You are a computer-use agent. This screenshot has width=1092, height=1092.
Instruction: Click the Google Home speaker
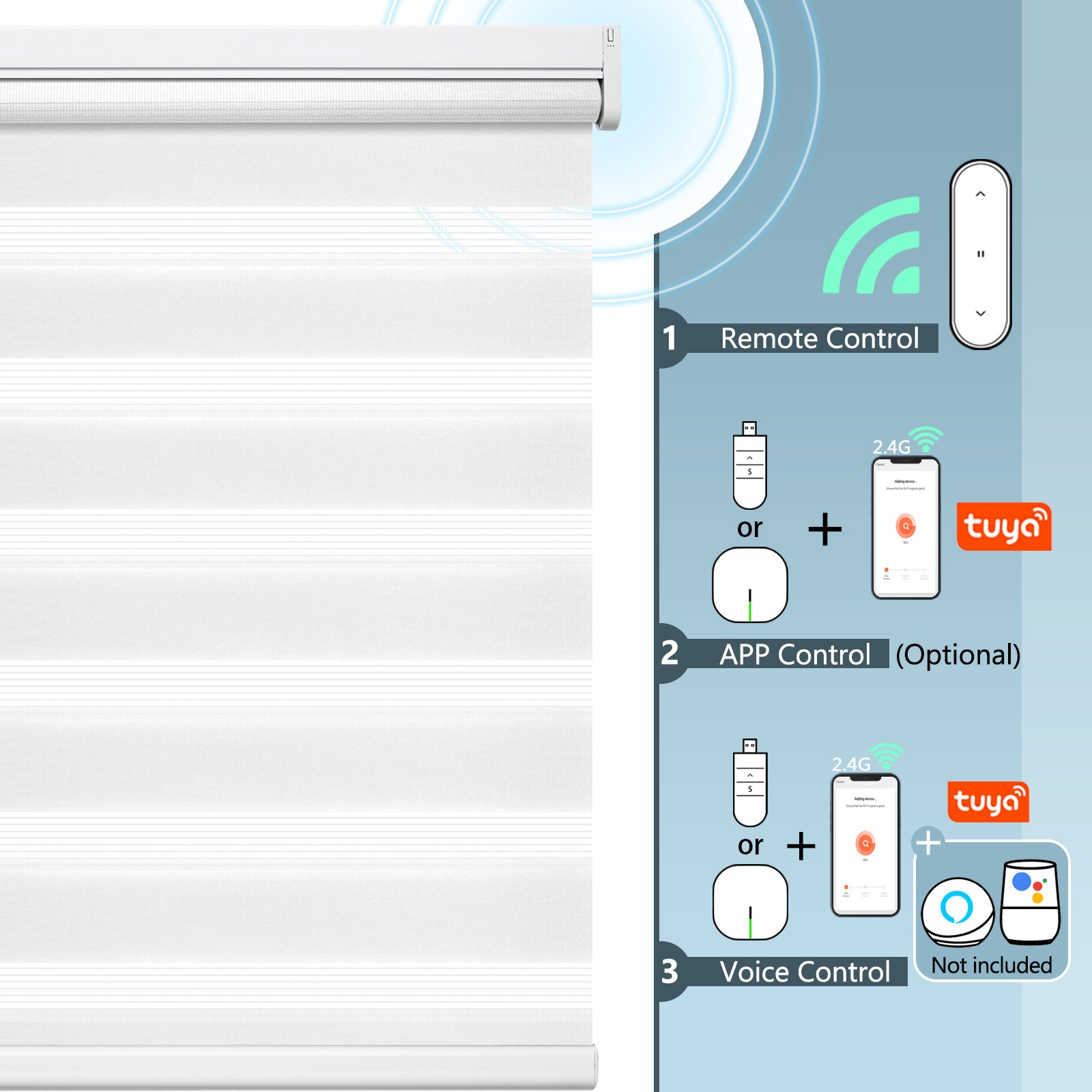pyautogui.click(x=1030, y=902)
